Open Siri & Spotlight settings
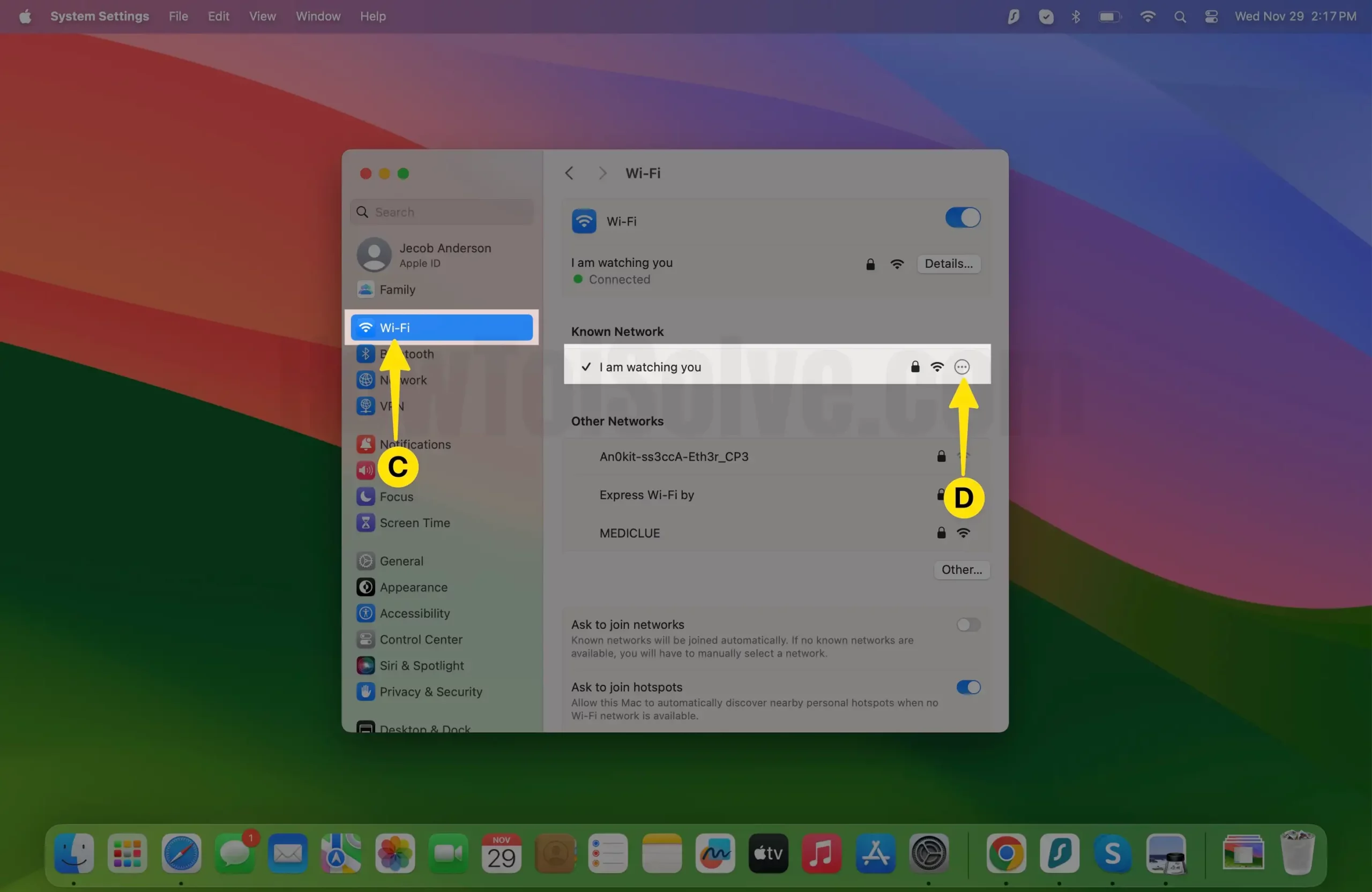Screen dimensions: 1372x892 pos(421,665)
